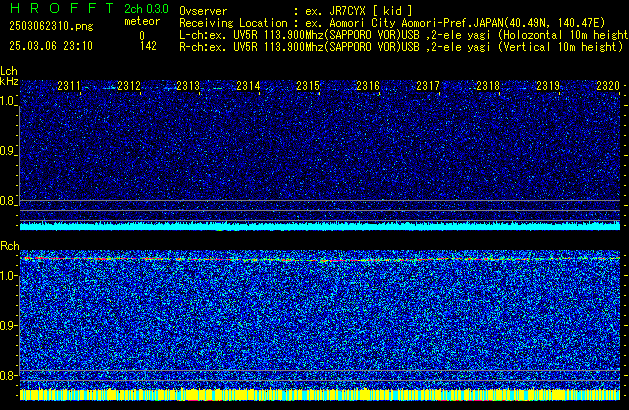Screen dimensions: 629x410
Task: Click the red carrier line in Rch spectrogram
Action: [320, 259]
